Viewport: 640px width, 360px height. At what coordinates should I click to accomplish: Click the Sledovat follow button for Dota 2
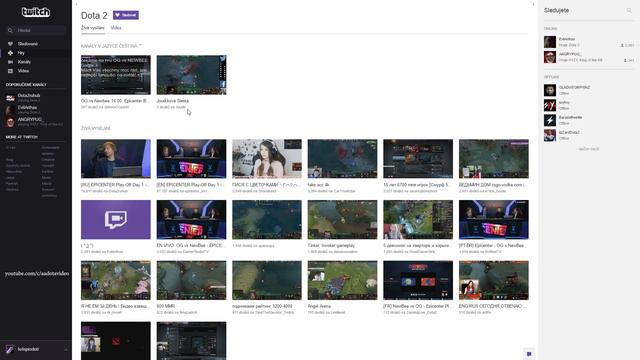coord(126,15)
